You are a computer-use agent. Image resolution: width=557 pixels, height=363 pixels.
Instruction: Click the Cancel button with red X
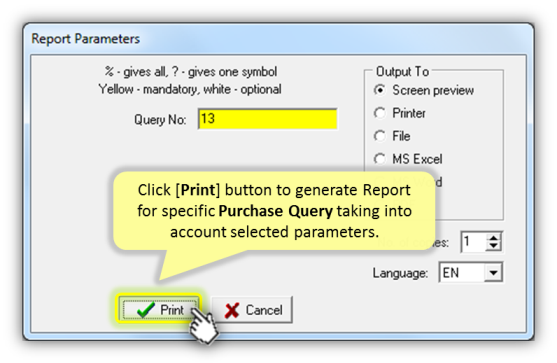252,310
